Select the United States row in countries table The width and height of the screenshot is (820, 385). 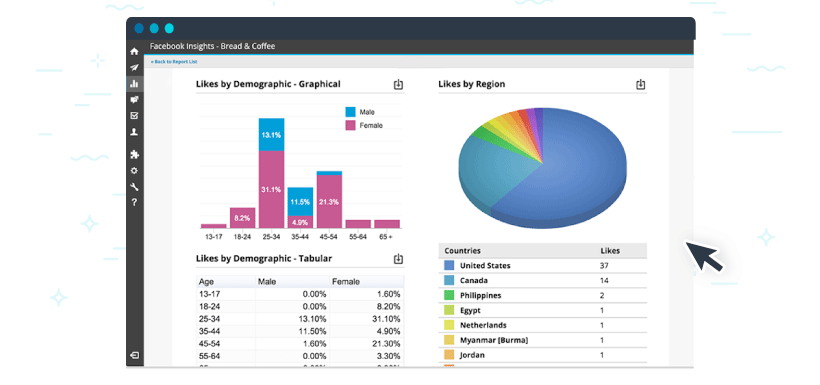click(542, 266)
